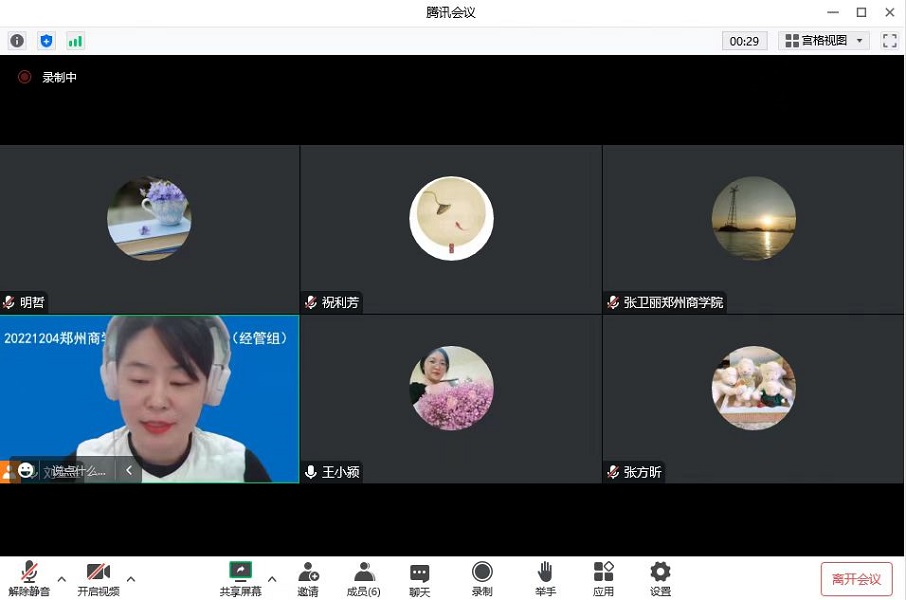Expand the video options arrow beside 开启视频
The width and height of the screenshot is (906, 600).
[x=131, y=579]
